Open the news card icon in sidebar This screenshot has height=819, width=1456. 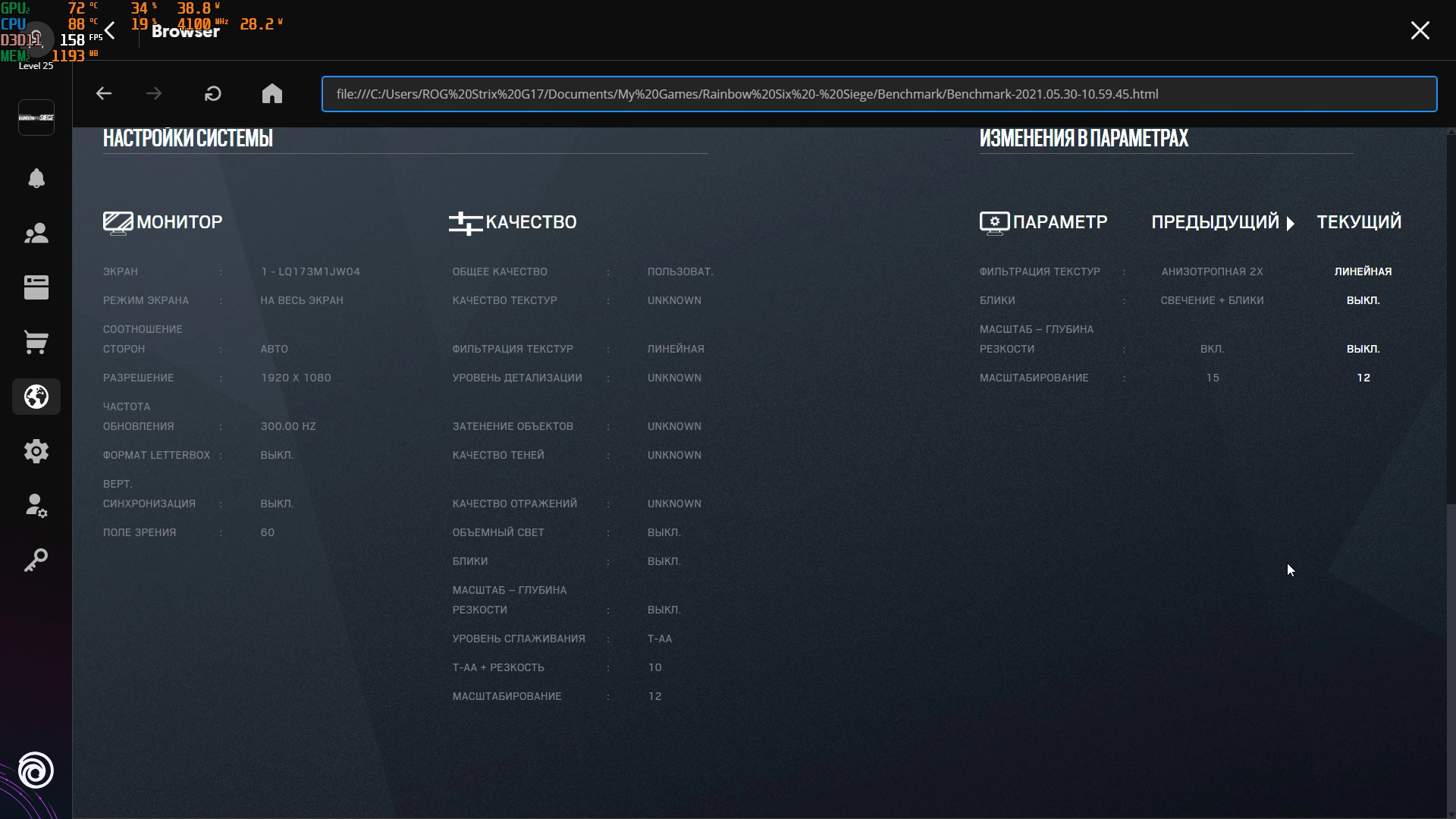36,287
